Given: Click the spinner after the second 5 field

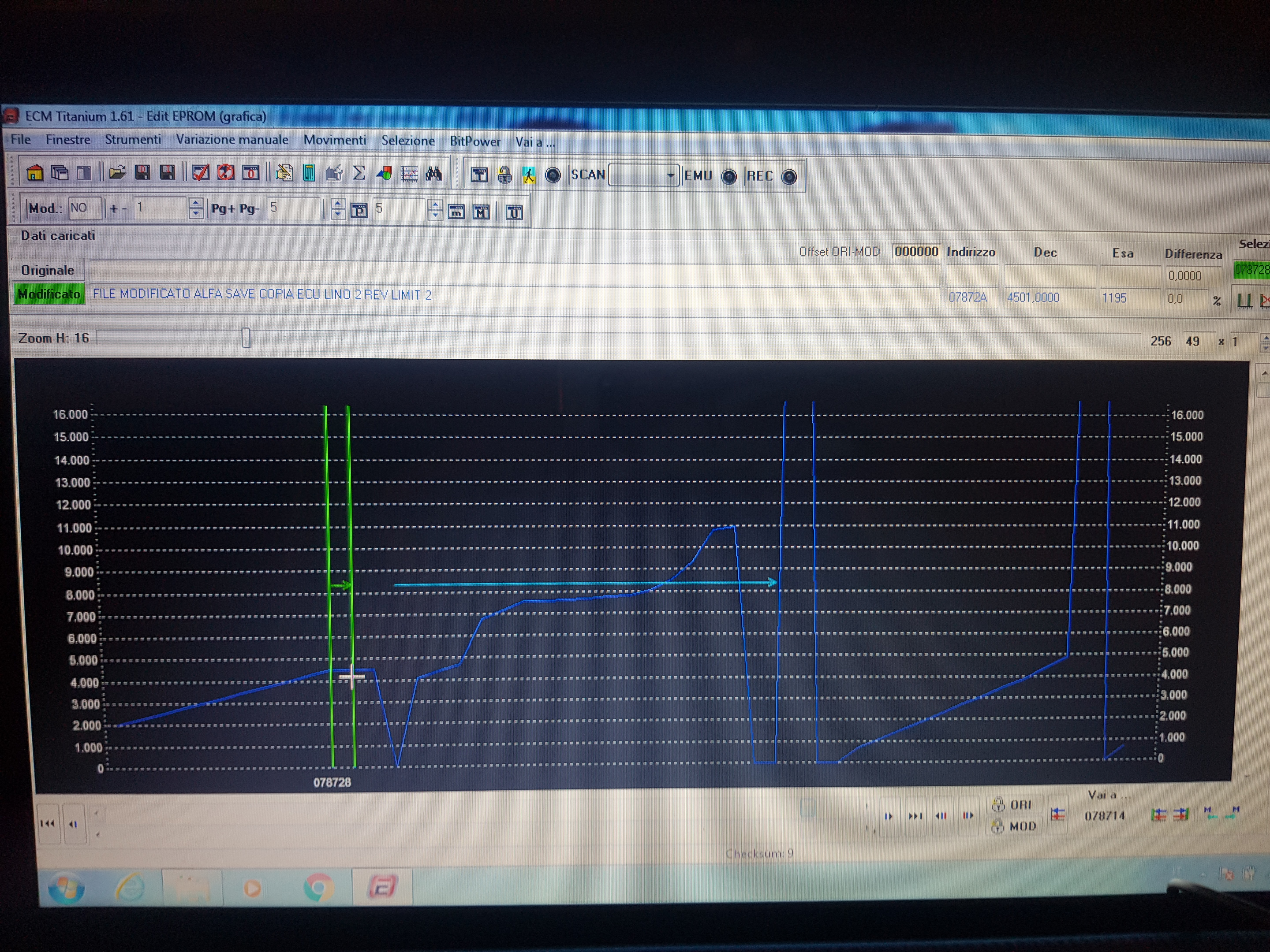Looking at the screenshot, I should 435,211.
